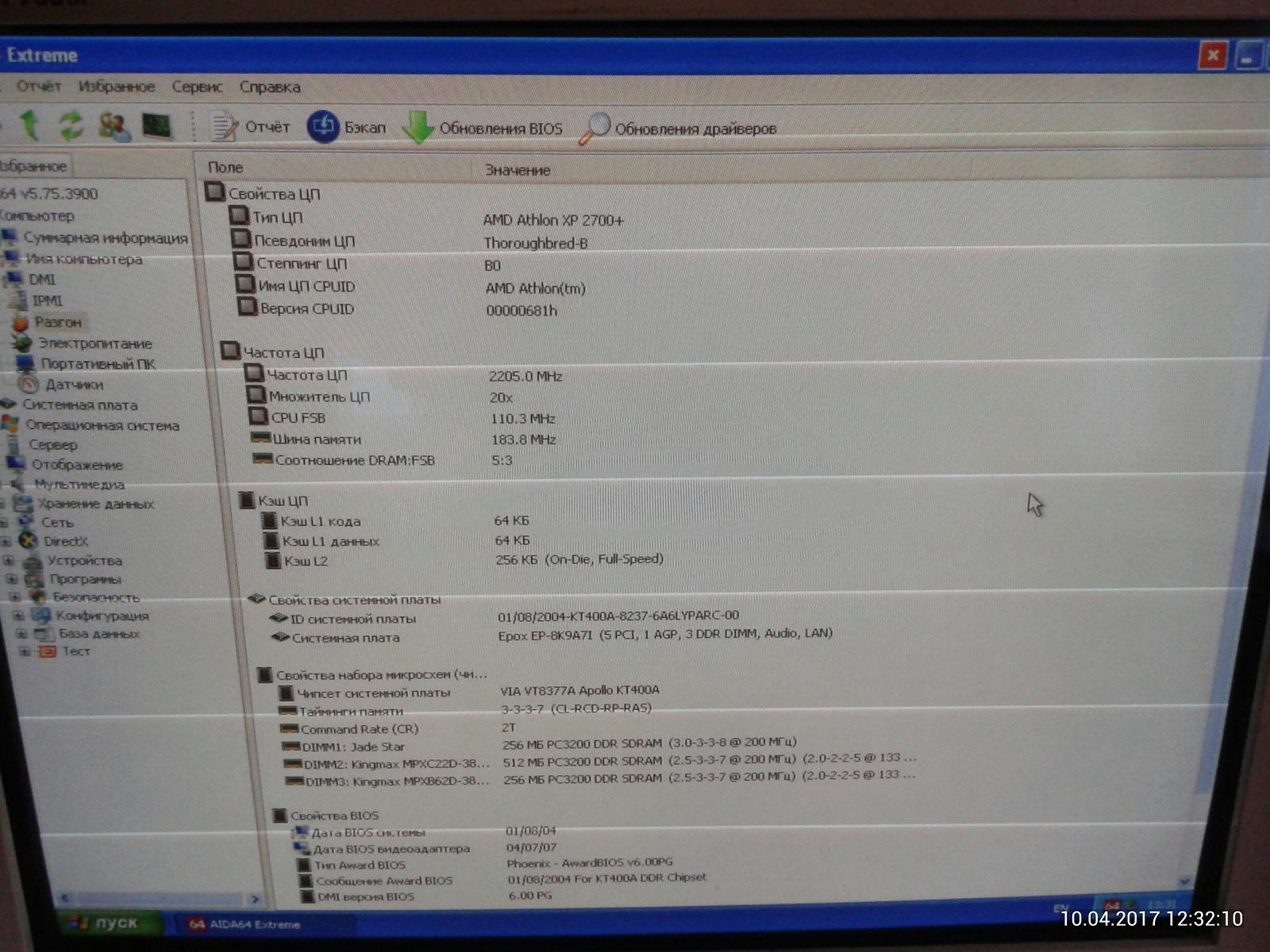Click the value 00000681h
The width and height of the screenshot is (1270, 952).
coord(521,310)
